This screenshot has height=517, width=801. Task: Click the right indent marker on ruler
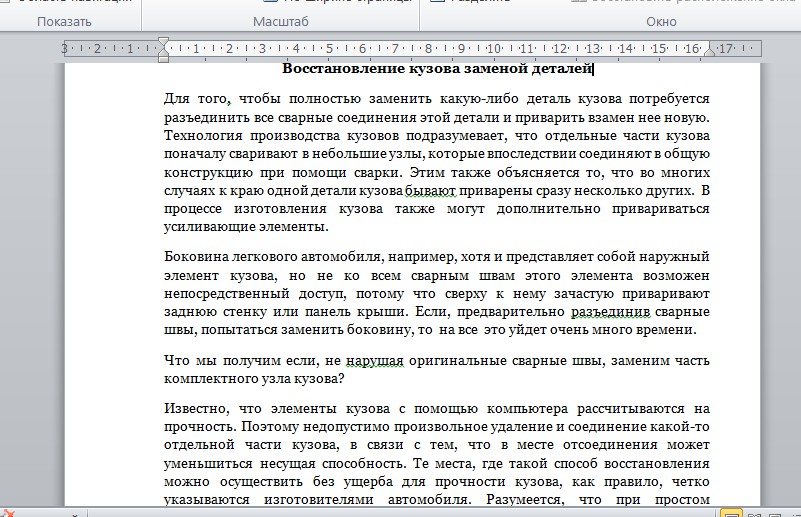click(709, 51)
